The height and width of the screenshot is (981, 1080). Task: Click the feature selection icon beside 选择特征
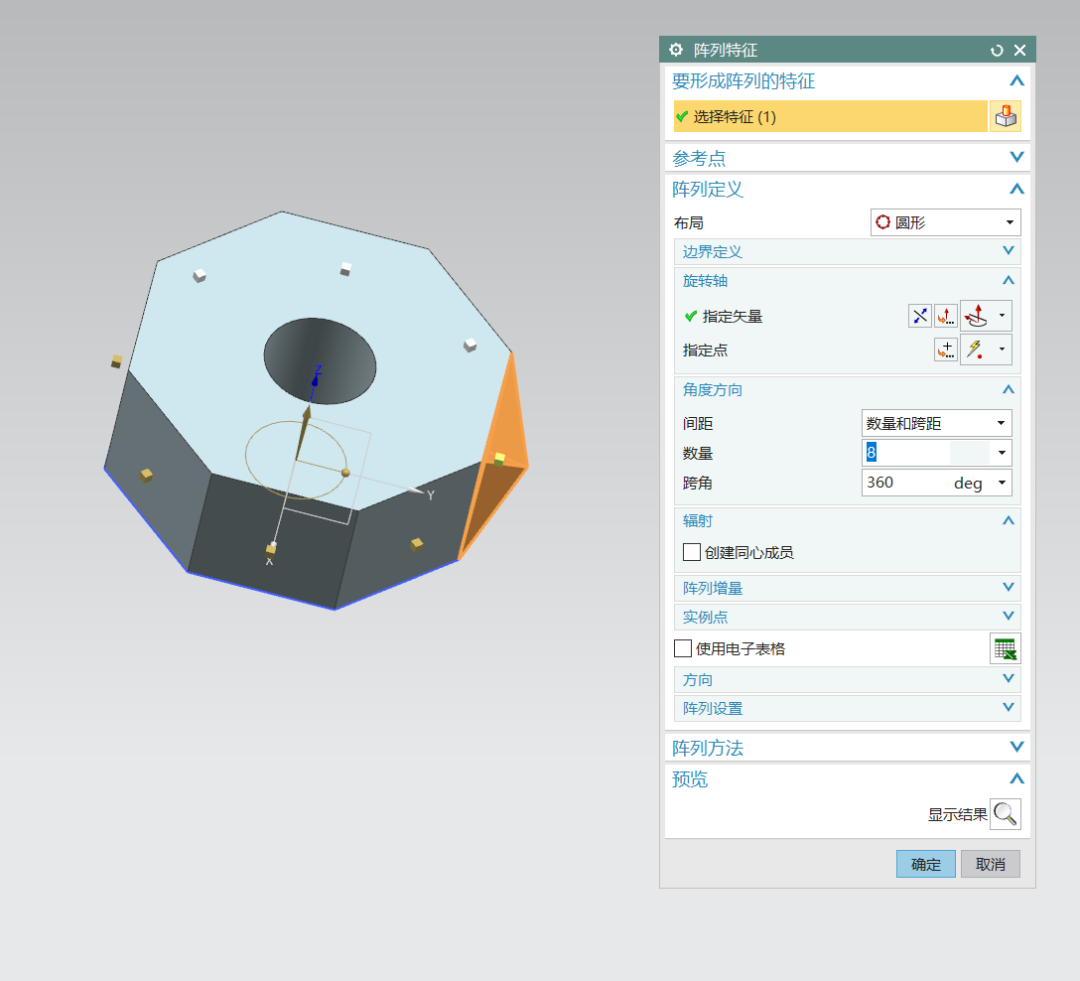pos(1005,116)
